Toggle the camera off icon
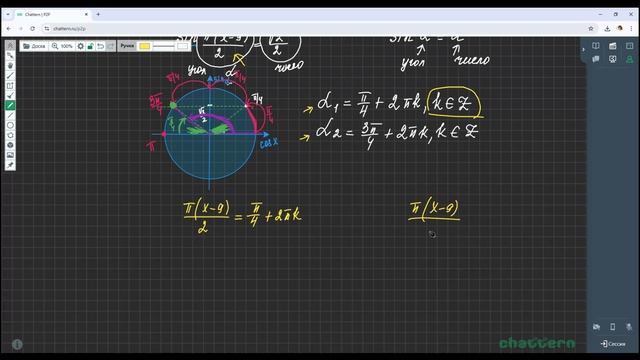The image size is (640, 360). 596,327
